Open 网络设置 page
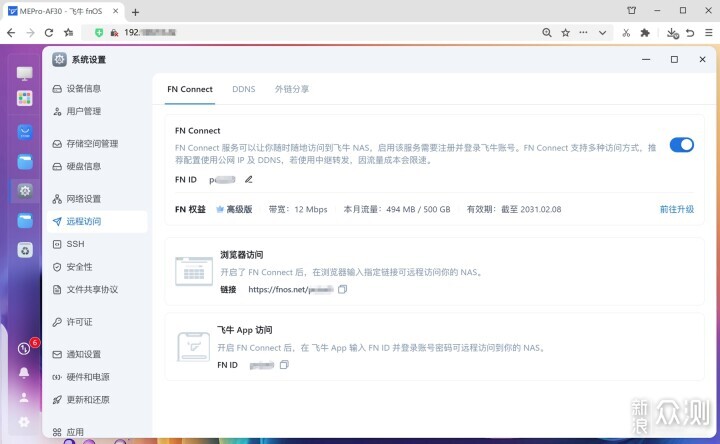 [x=97, y=199]
